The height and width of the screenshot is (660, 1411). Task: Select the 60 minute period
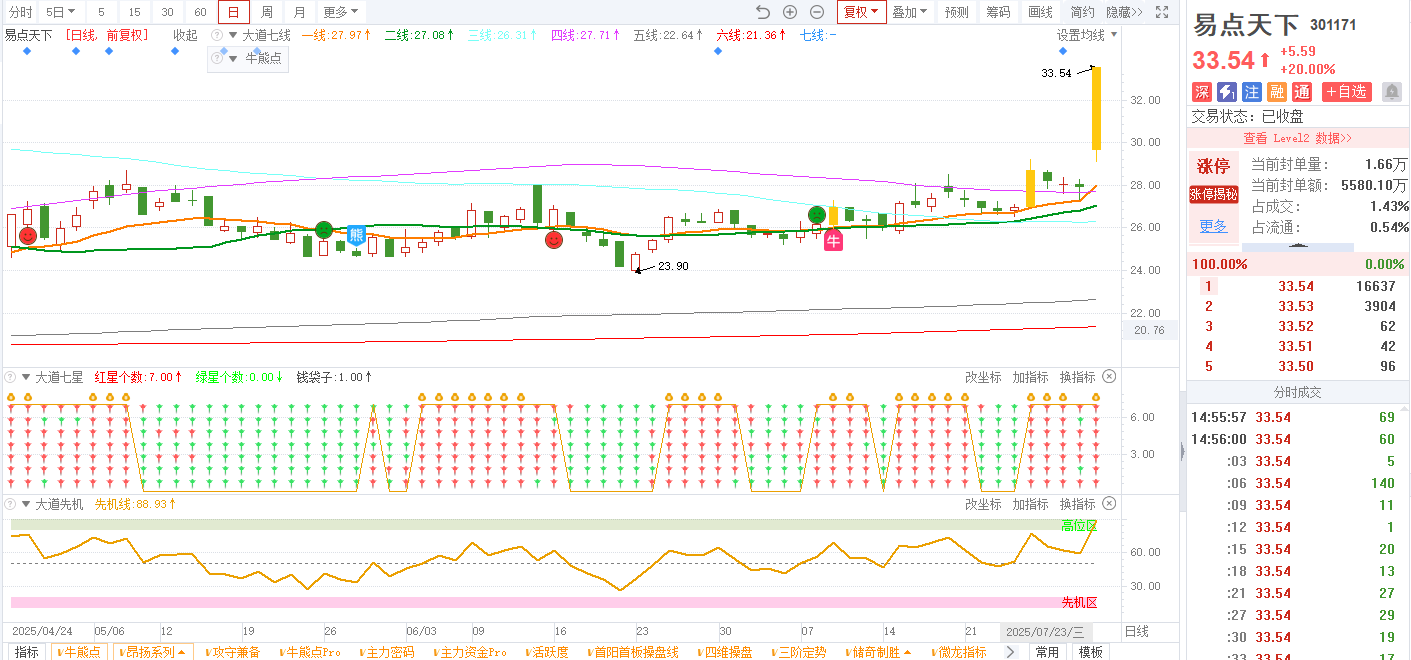coord(200,12)
